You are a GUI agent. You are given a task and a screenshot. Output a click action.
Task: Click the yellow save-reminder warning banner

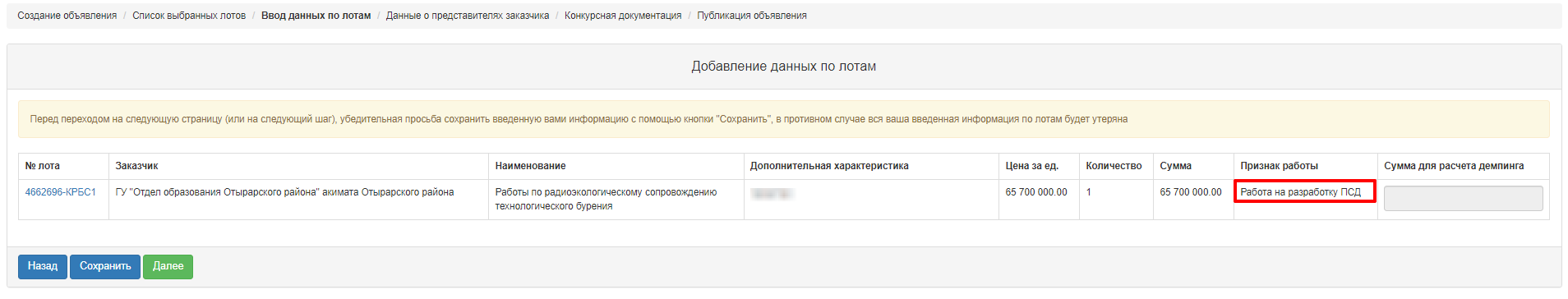coord(784,119)
